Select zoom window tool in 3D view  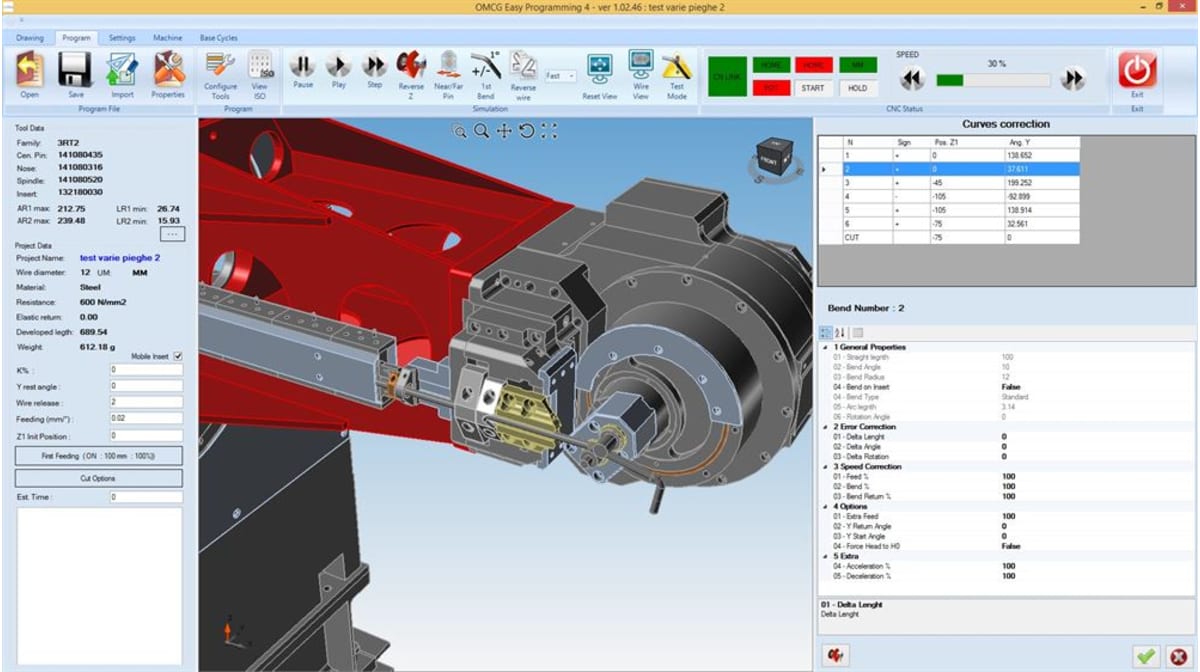click(459, 131)
